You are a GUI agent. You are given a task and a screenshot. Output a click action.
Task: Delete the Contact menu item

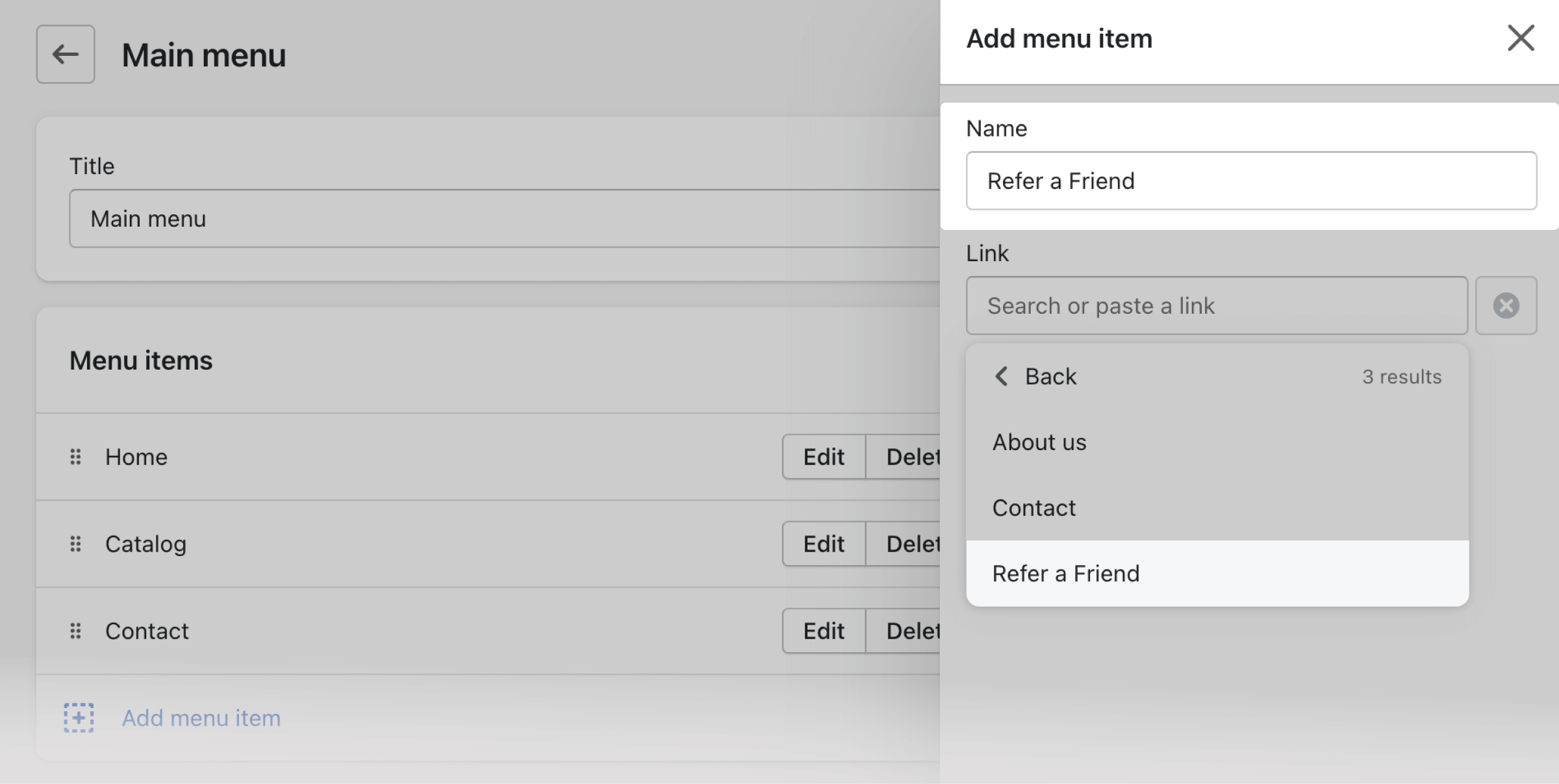point(903,631)
